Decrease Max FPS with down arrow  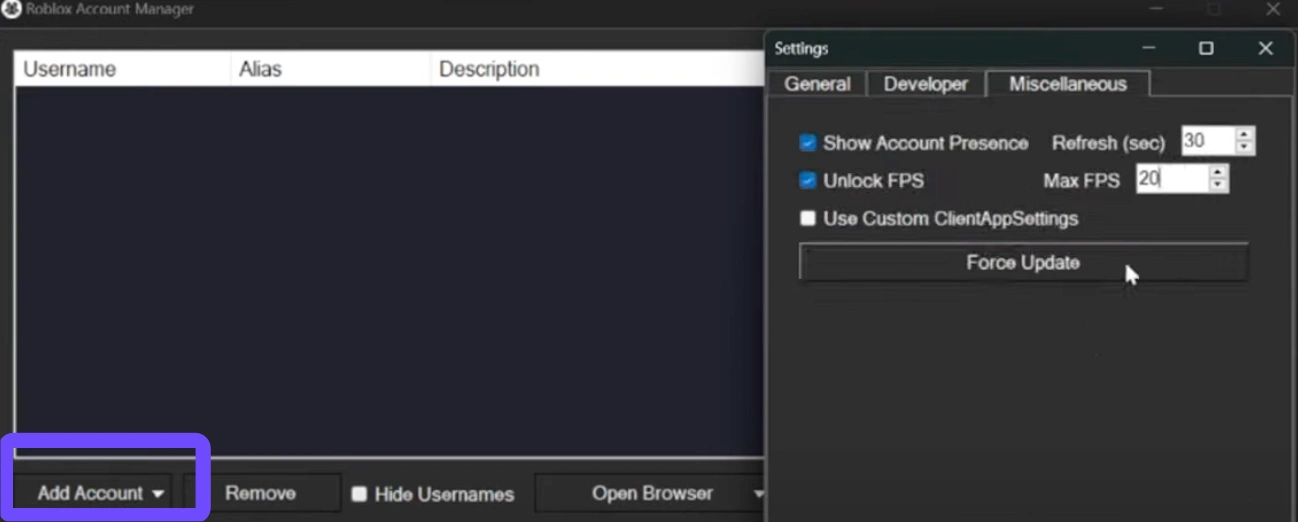click(1218, 186)
